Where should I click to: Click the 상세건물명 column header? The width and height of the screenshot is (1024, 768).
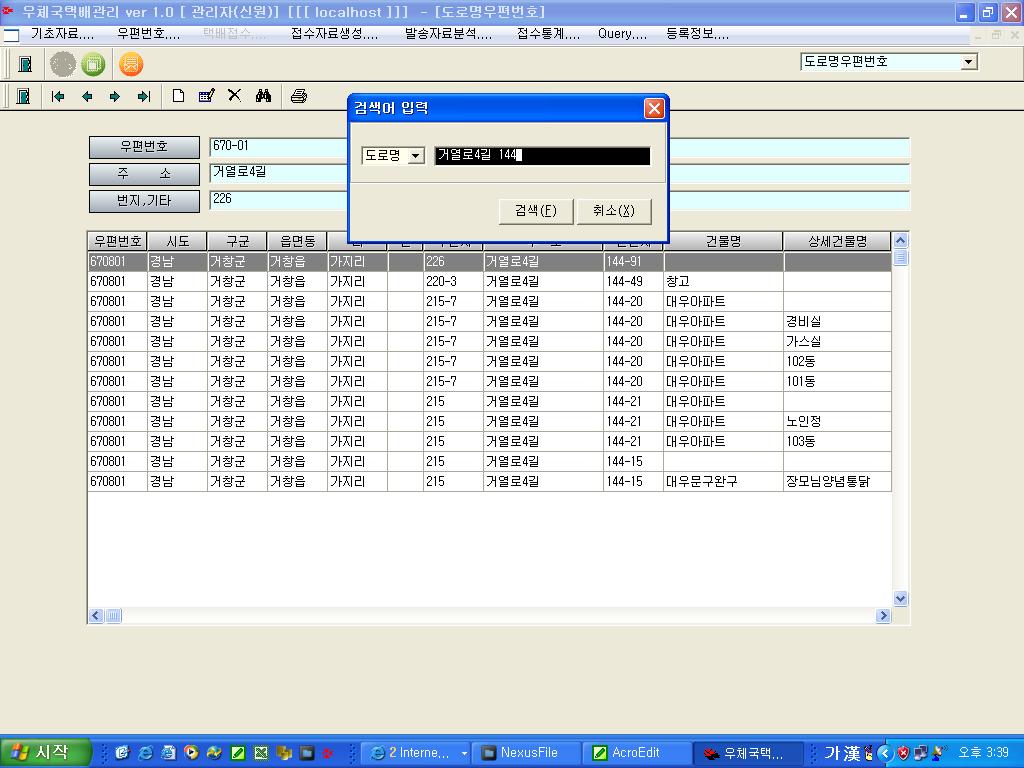837,242
